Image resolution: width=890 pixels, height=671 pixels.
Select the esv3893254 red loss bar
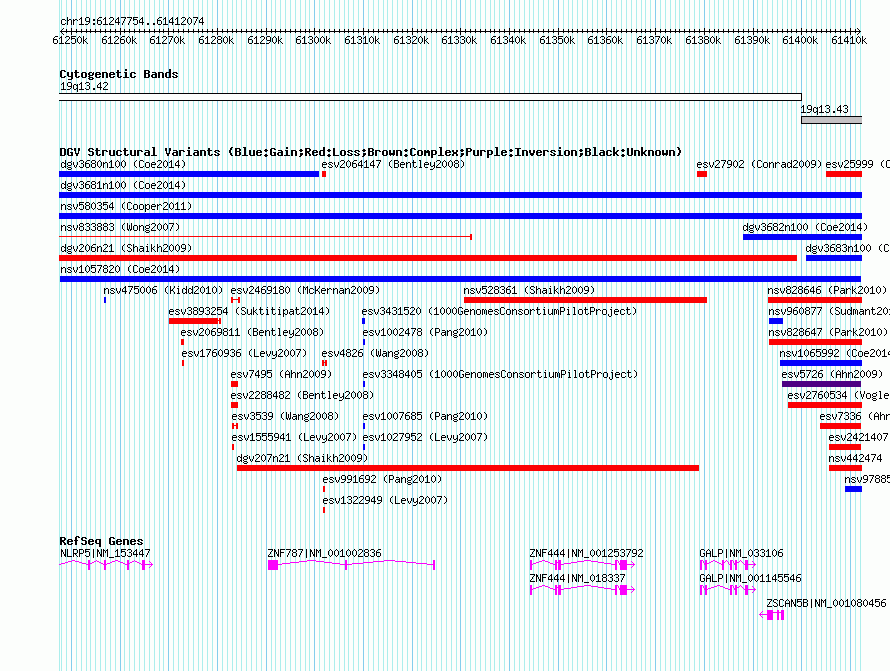pyautogui.click(x=195, y=321)
